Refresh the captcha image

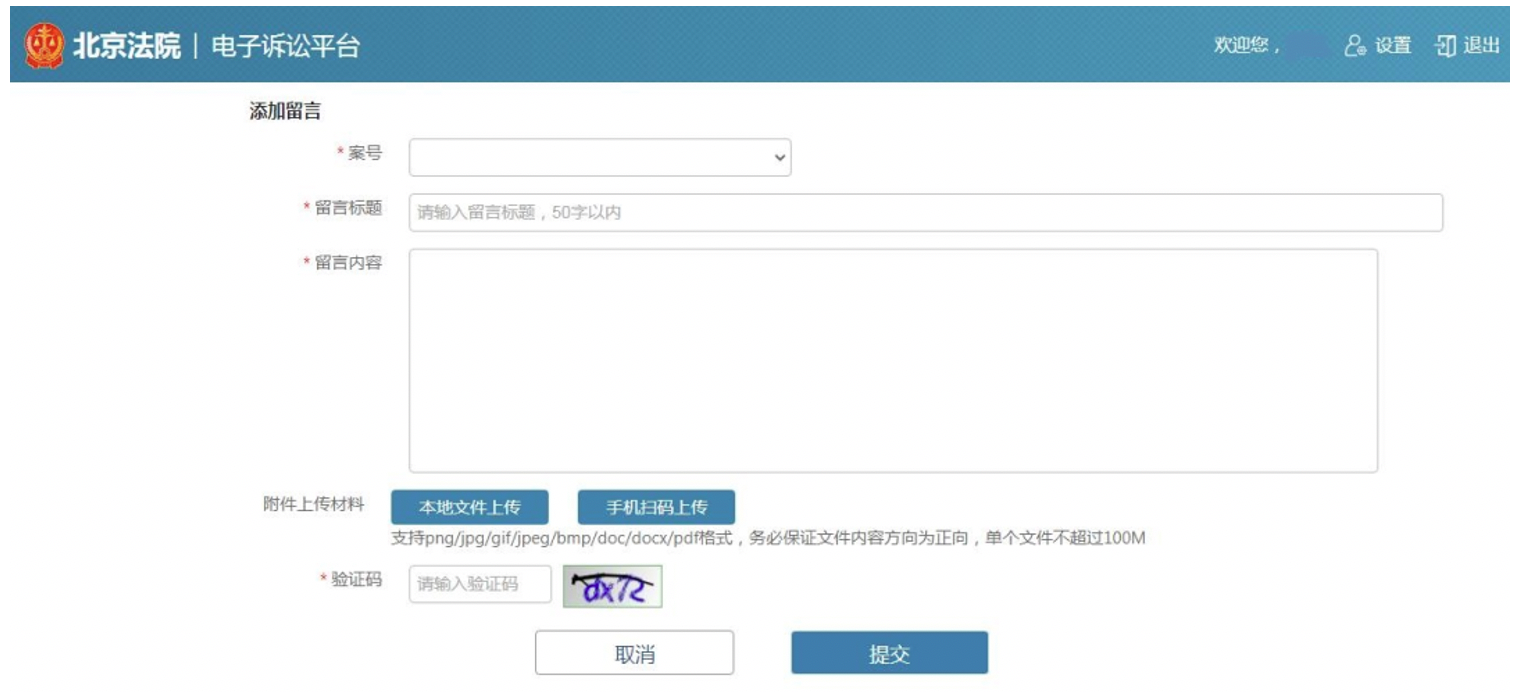point(612,587)
